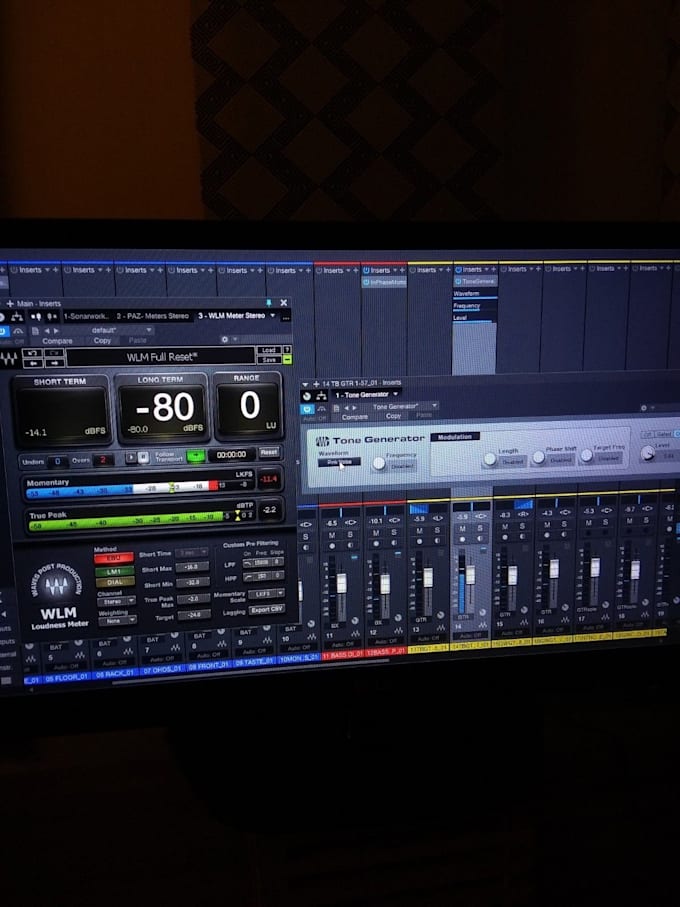Viewport: 680px width, 907px height.
Task: Open WLM help question mark
Action: pos(287,350)
